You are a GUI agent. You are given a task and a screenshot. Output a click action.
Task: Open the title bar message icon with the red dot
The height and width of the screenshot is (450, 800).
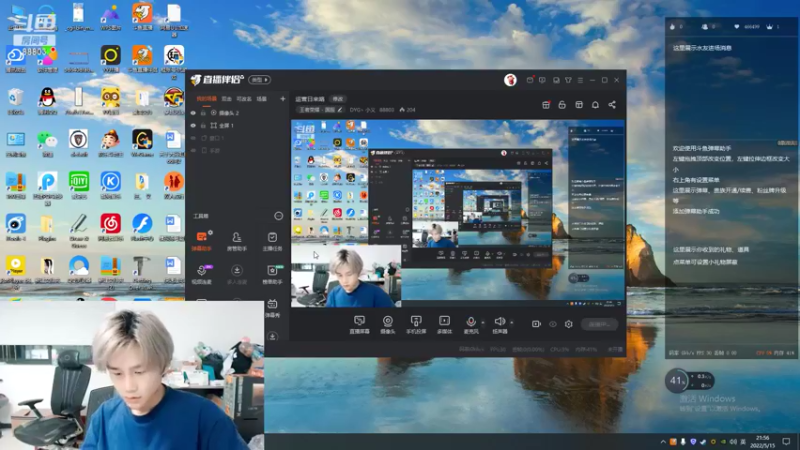[x=530, y=80]
